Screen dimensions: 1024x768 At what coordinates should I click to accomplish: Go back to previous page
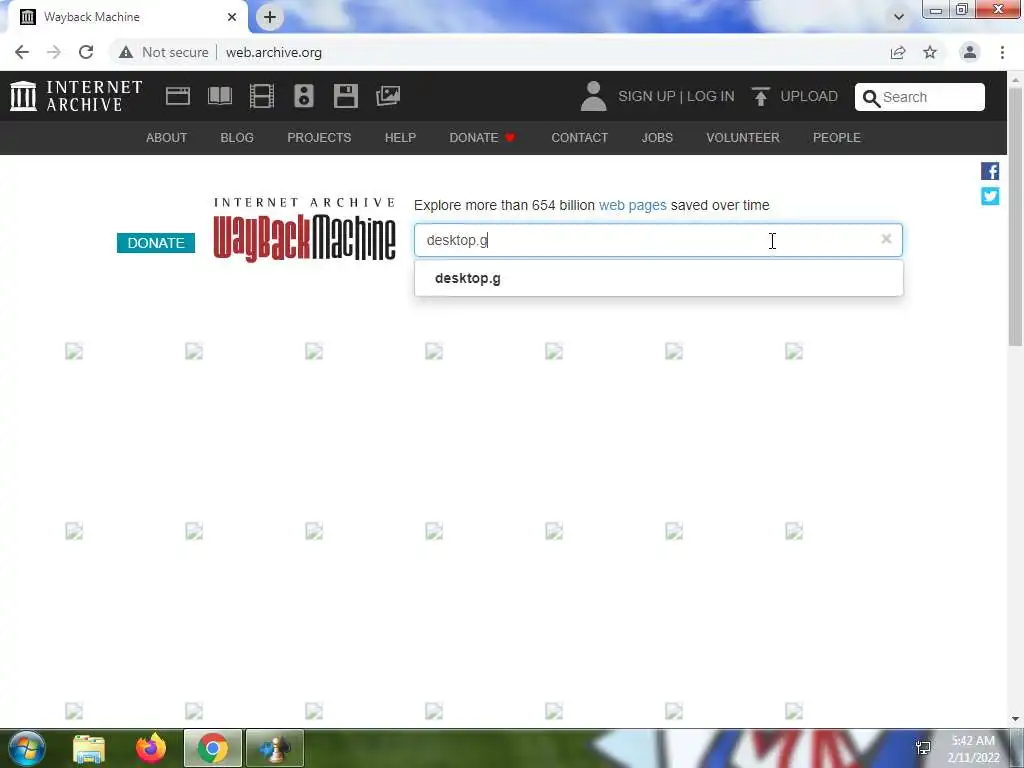pyautogui.click(x=22, y=52)
